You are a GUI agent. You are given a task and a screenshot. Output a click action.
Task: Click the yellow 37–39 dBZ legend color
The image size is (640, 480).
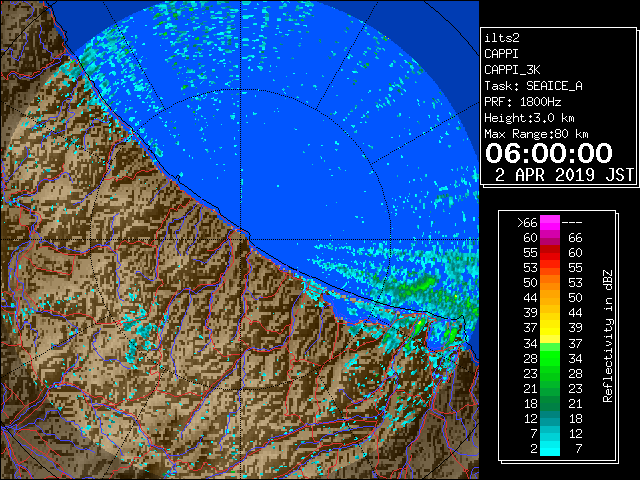[550, 328]
